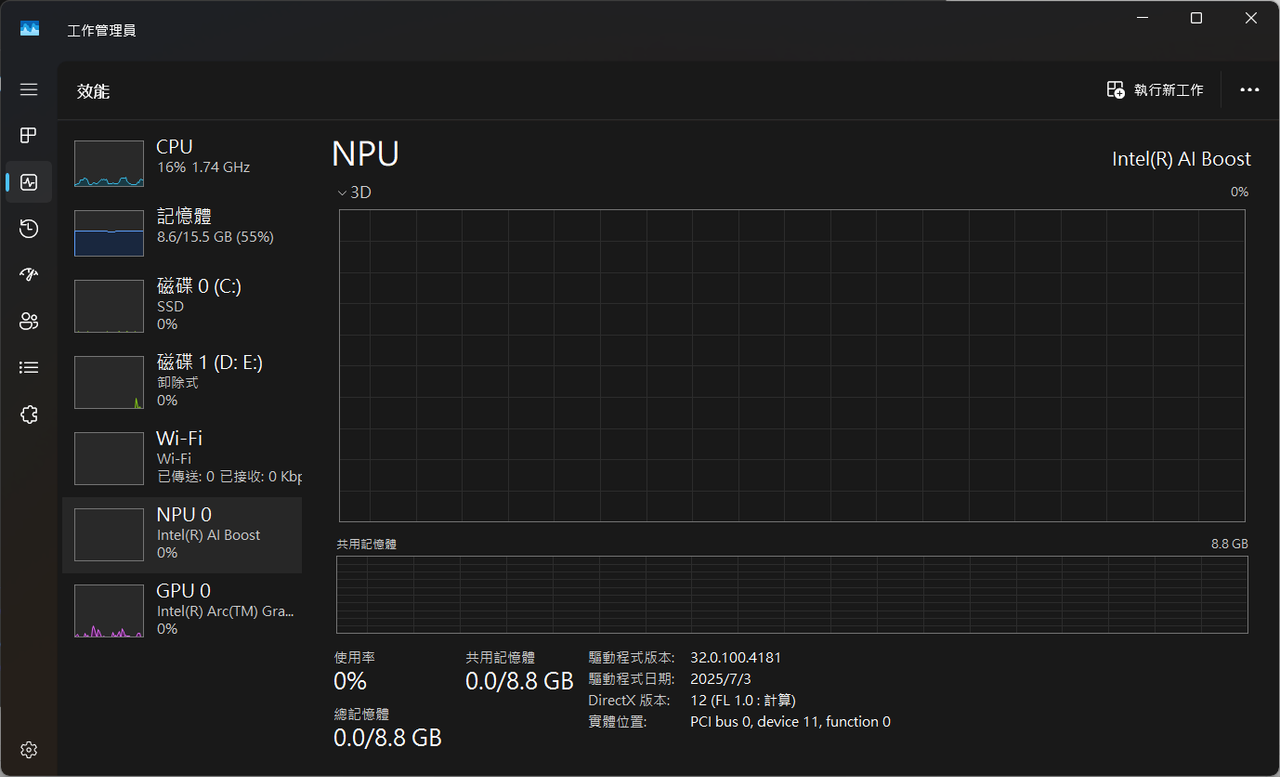Image resolution: width=1280 pixels, height=777 pixels.
Task: Click the GPU 0 mini graph thumbnail
Action: pyautogui.click(x=109, y=611)
